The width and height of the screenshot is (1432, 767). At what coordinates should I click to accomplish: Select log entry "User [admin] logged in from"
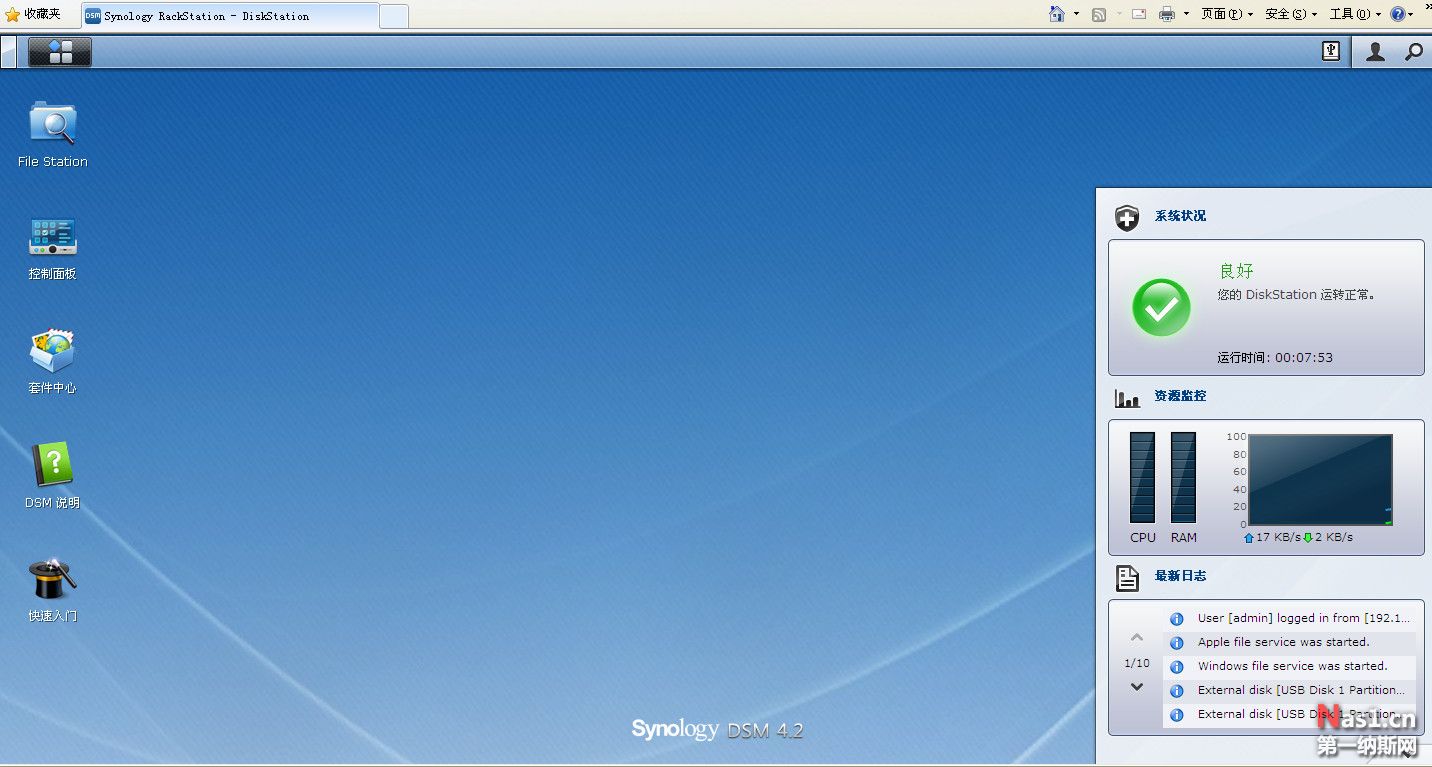[1290, 619]
